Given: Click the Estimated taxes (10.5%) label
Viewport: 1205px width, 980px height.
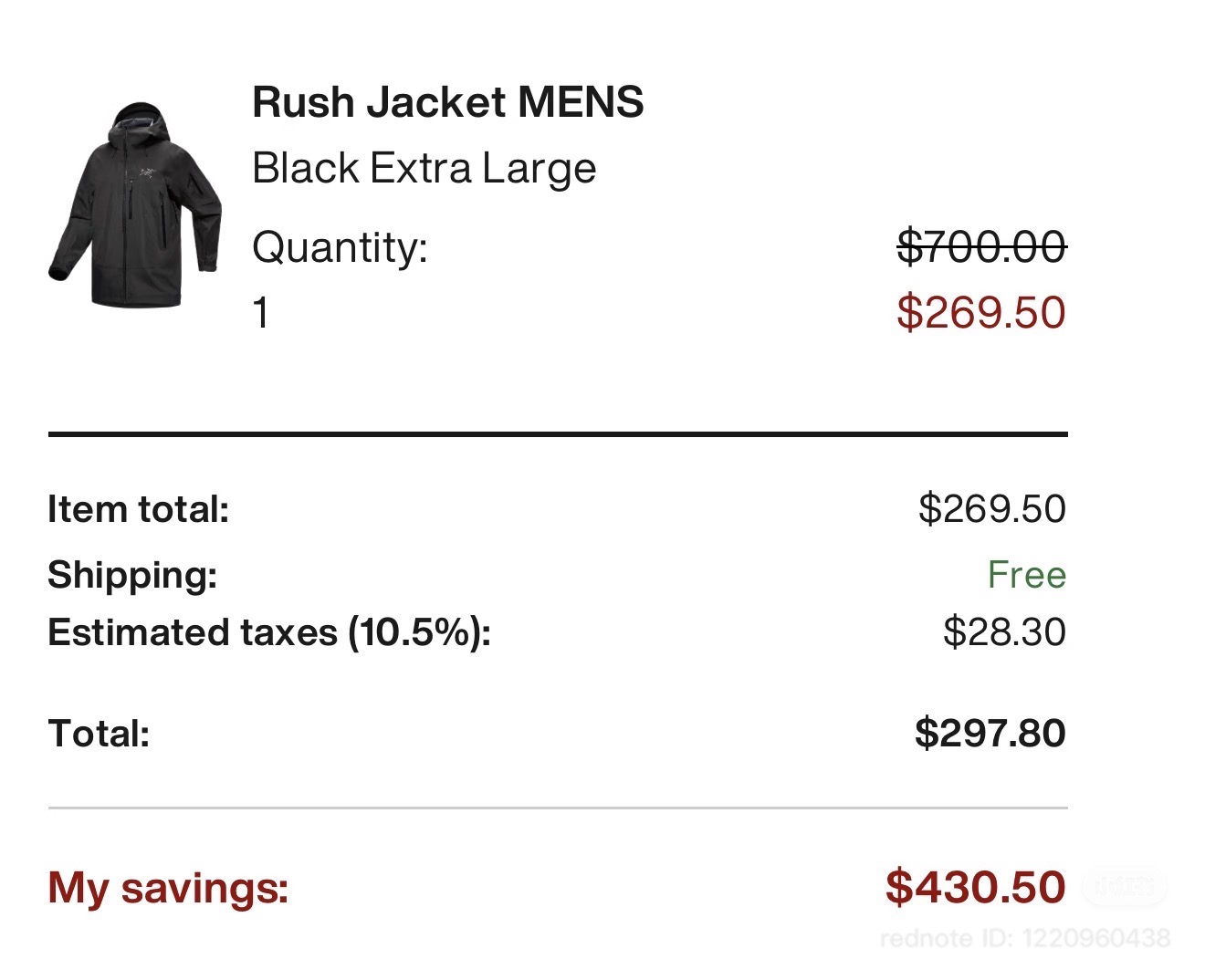Looking at the screenshot, I should tap(269, 632).
